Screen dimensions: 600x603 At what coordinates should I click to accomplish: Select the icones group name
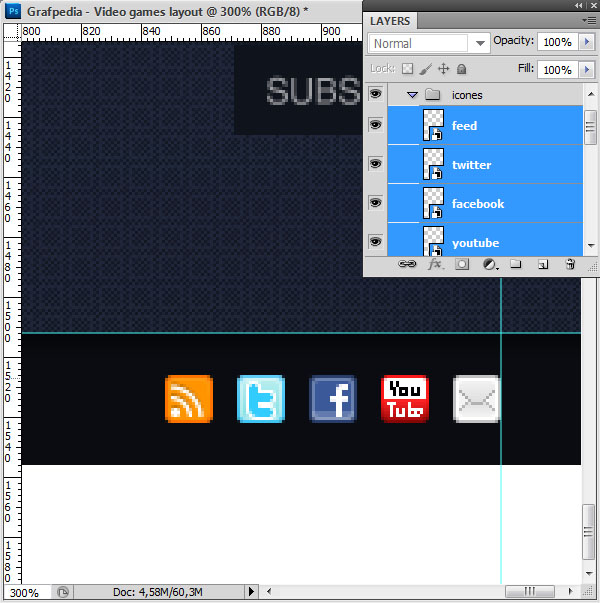[467, 95]
